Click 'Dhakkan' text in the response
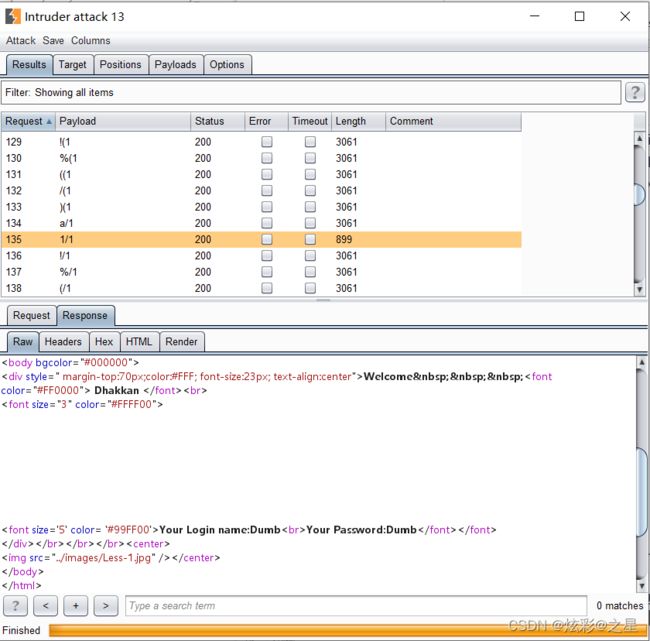650x641 pixels. coord(116,391)
